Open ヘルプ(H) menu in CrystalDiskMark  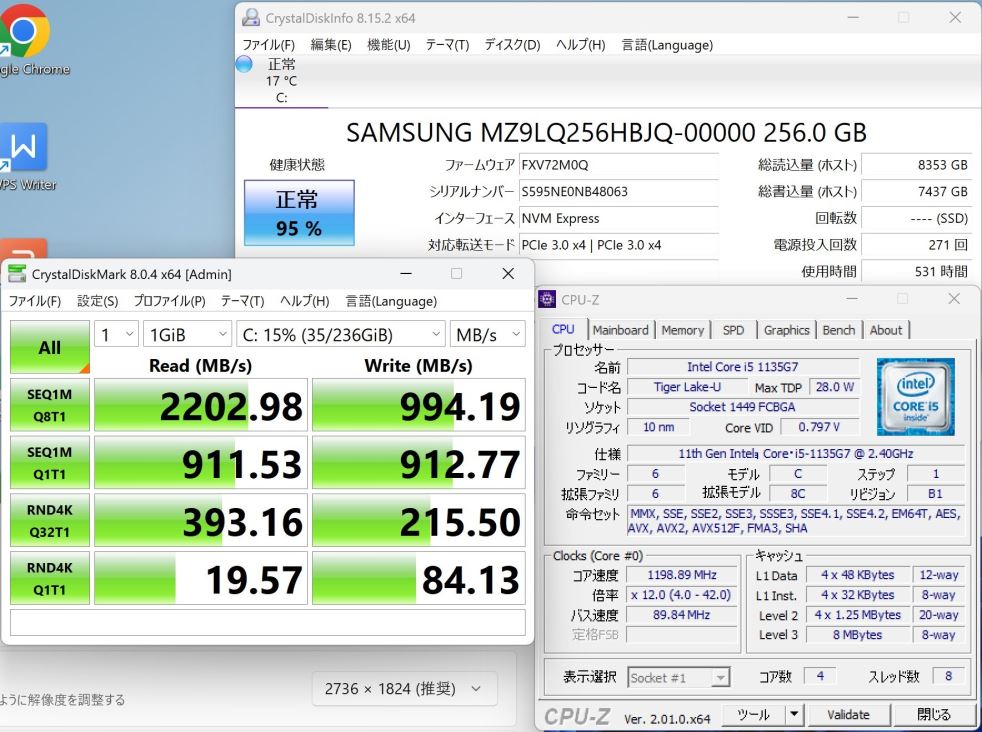tap(304, 301)
